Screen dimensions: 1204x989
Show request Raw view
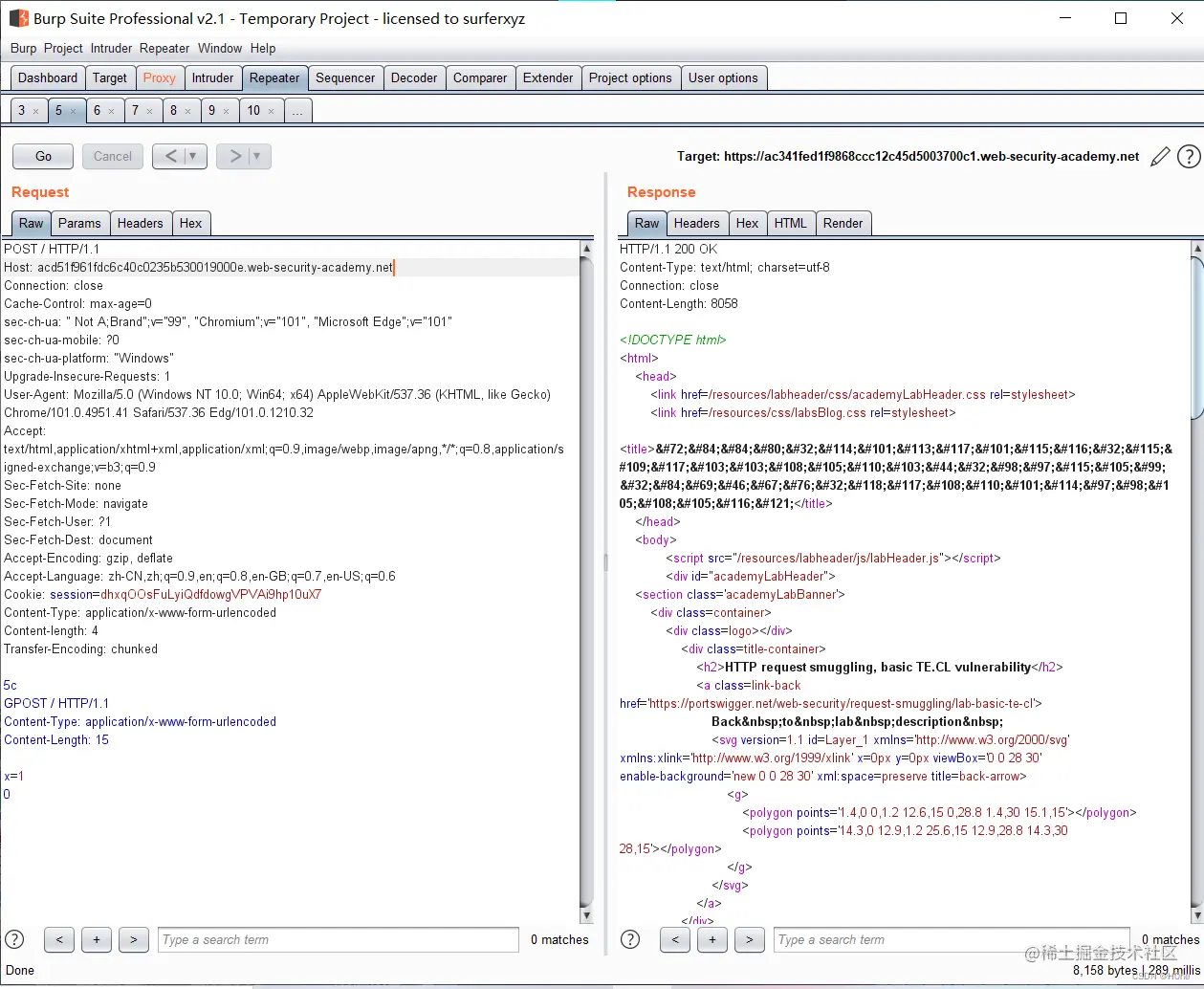pos(32,223)
